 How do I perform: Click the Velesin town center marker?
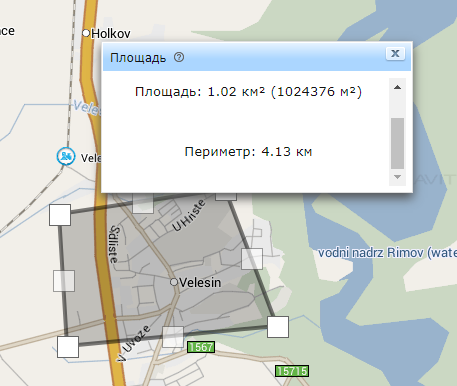pos(174,282)
